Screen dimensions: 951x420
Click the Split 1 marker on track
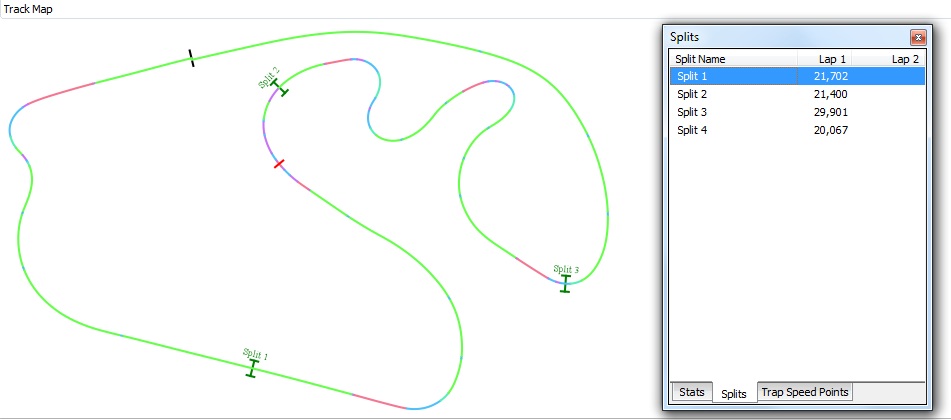pos(252,368)
